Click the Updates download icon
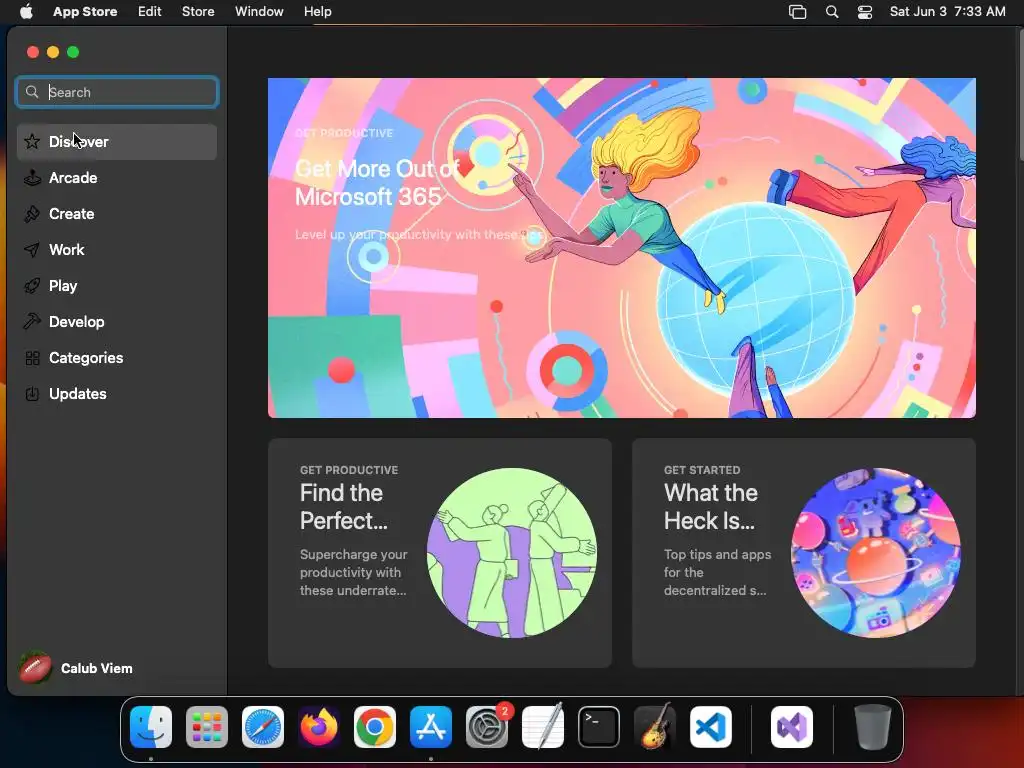Screen dimensions: 1024x768 coord(32,394)
